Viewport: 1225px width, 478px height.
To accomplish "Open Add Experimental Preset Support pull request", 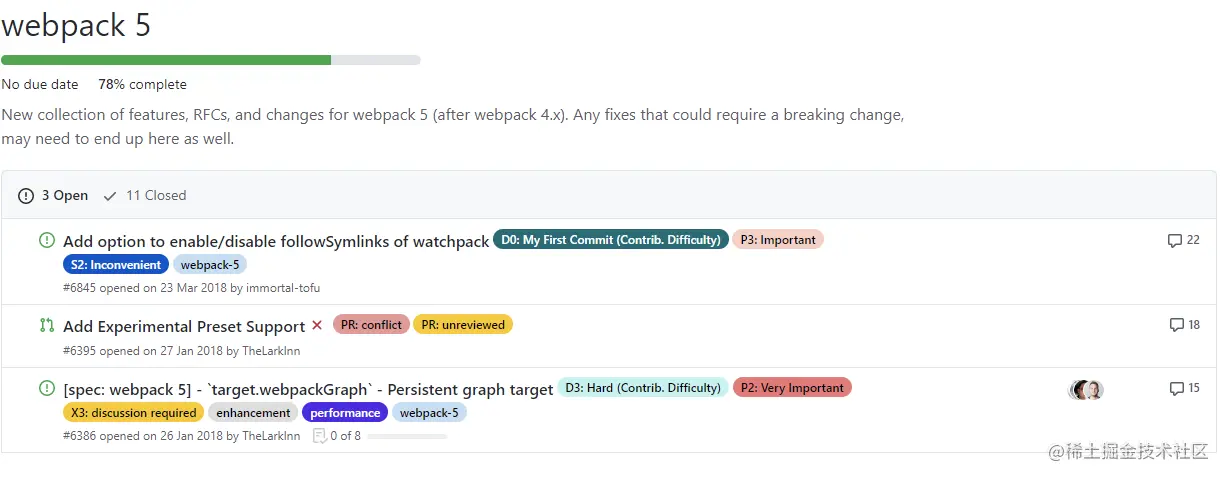I will [184, 326].
